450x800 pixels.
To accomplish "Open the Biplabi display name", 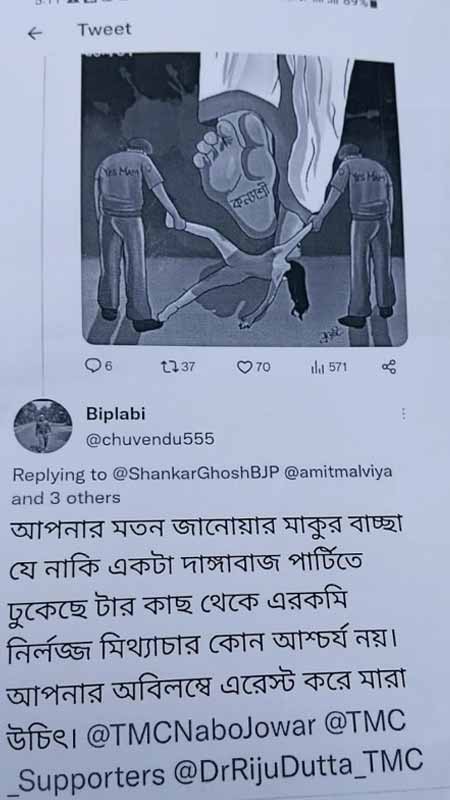I will (x=116, y=415).
